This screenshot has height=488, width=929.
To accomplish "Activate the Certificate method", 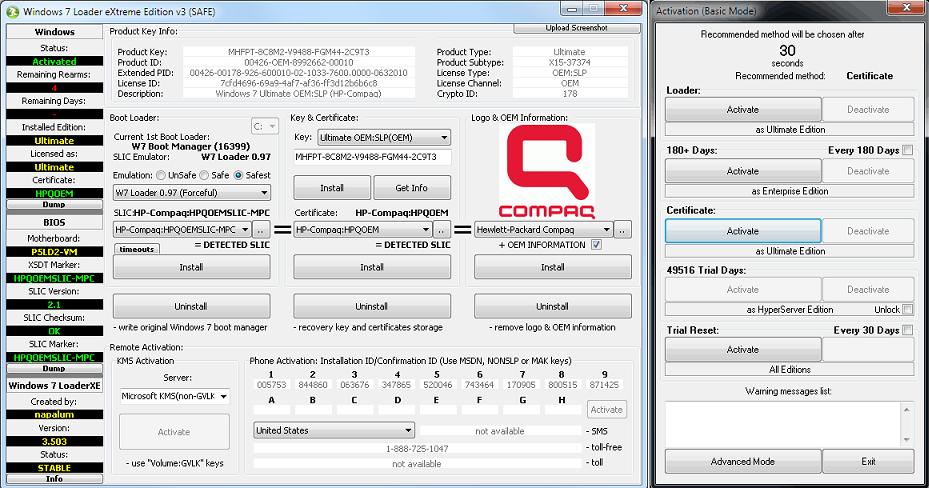I will pos(743,231).
